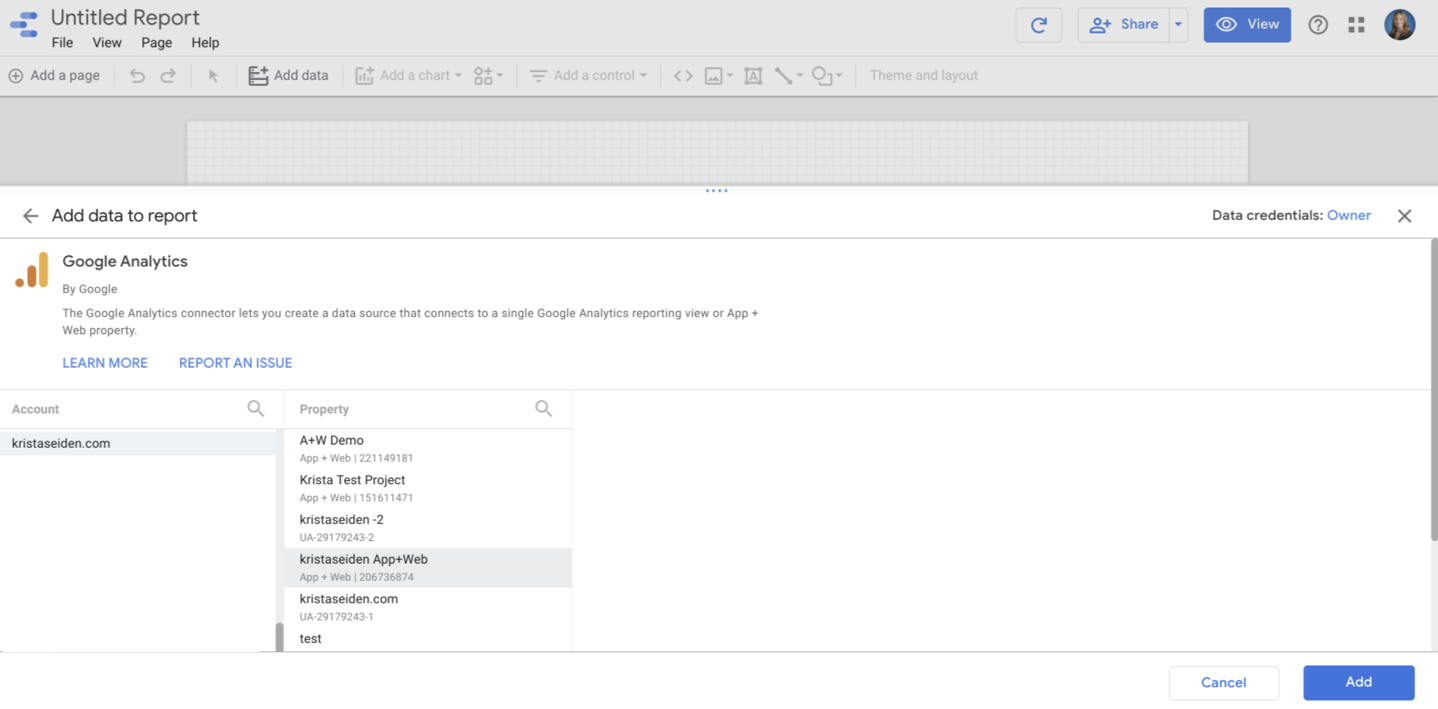Expand the image insert dropdown arrow
Screen dimensions: 1438x709
click(x=730, y=75)
